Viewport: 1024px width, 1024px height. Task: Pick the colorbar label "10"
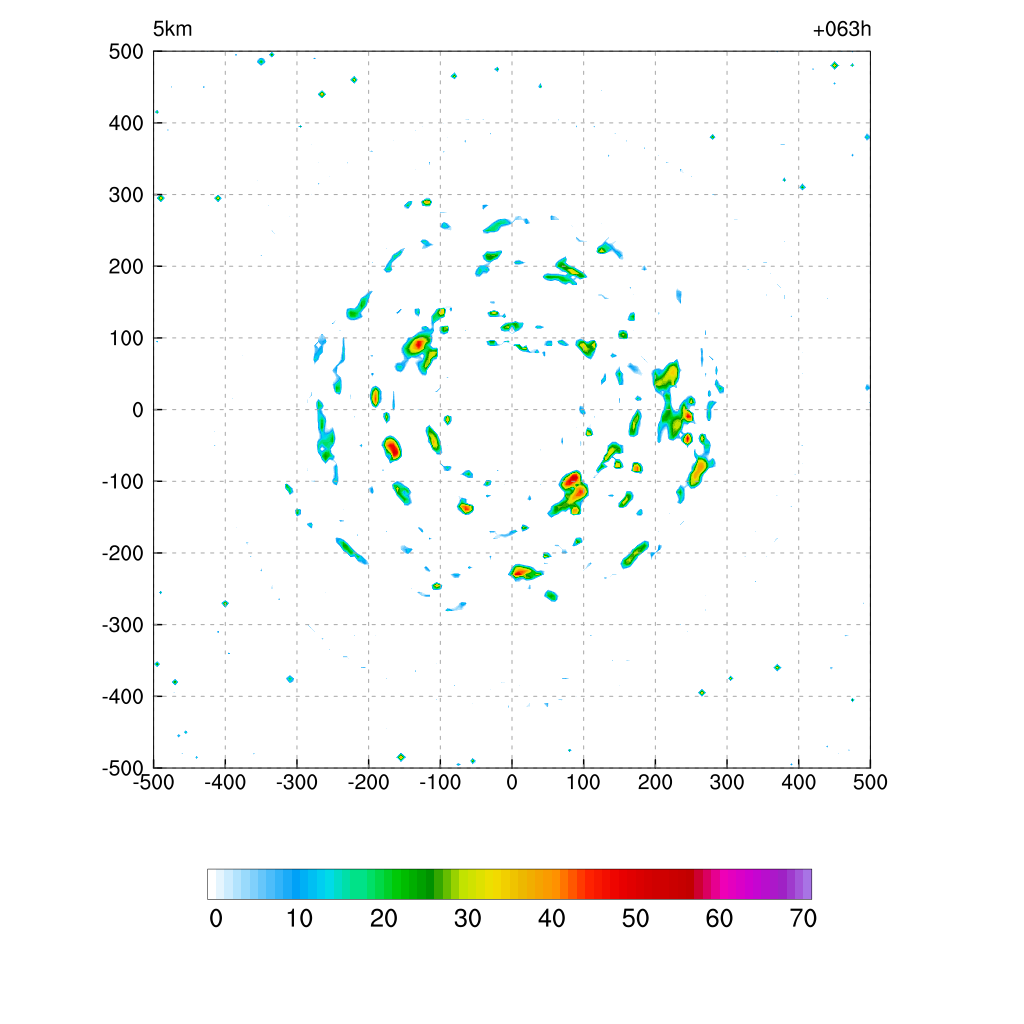click(299, 919)
